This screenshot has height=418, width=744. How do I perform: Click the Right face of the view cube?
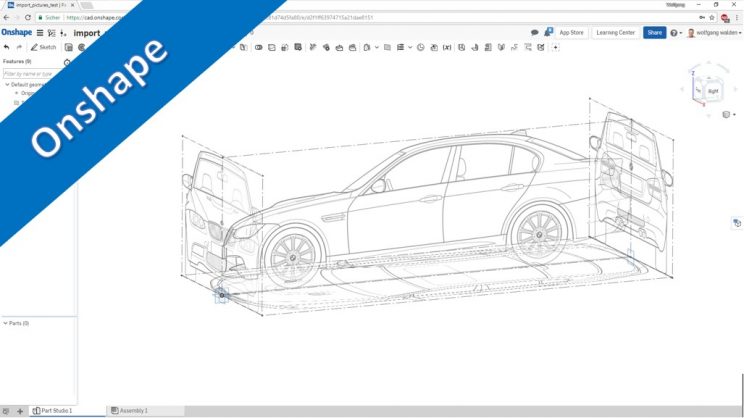tap(713, 91)
